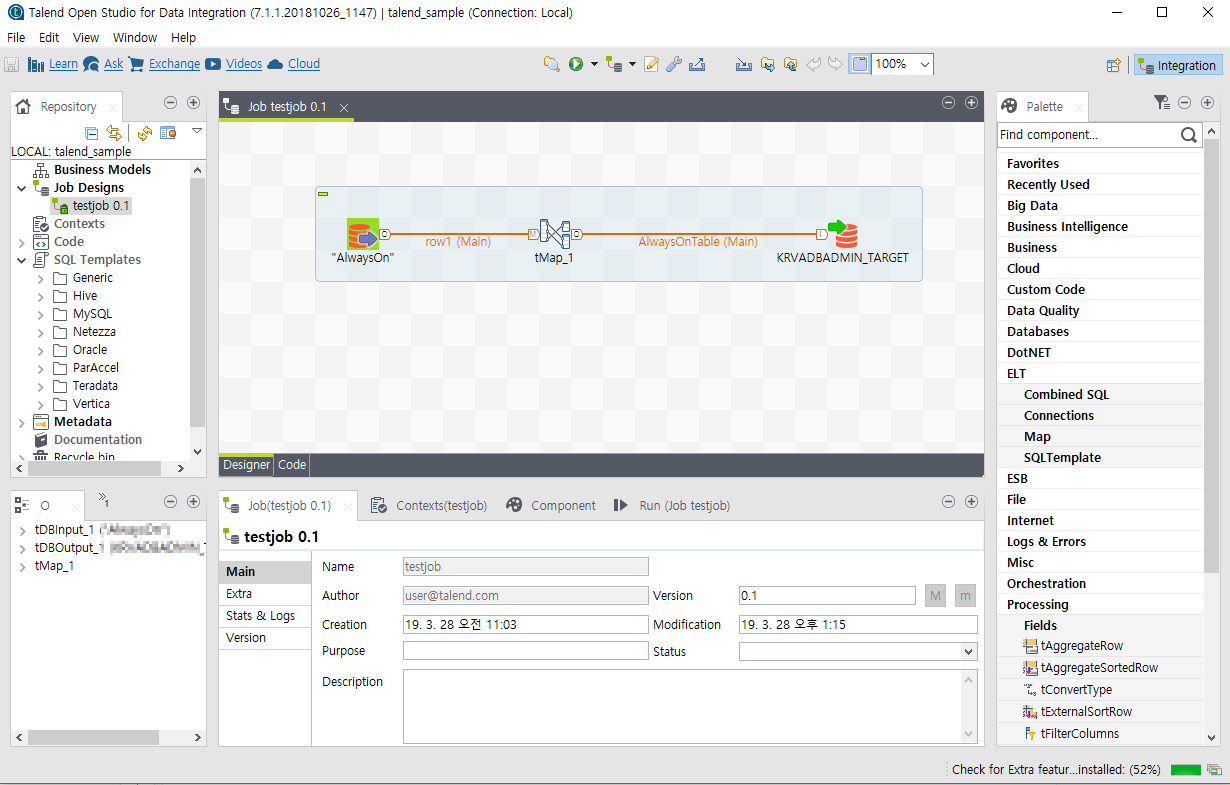Click the Save disk icon in toolbar

tap(12, 64)
